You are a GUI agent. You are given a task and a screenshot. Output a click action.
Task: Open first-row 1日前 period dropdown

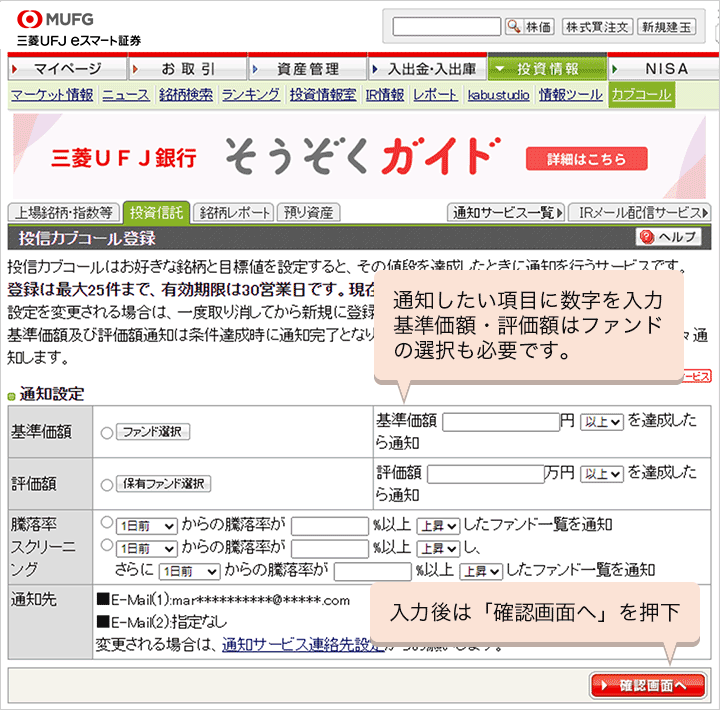146,526
